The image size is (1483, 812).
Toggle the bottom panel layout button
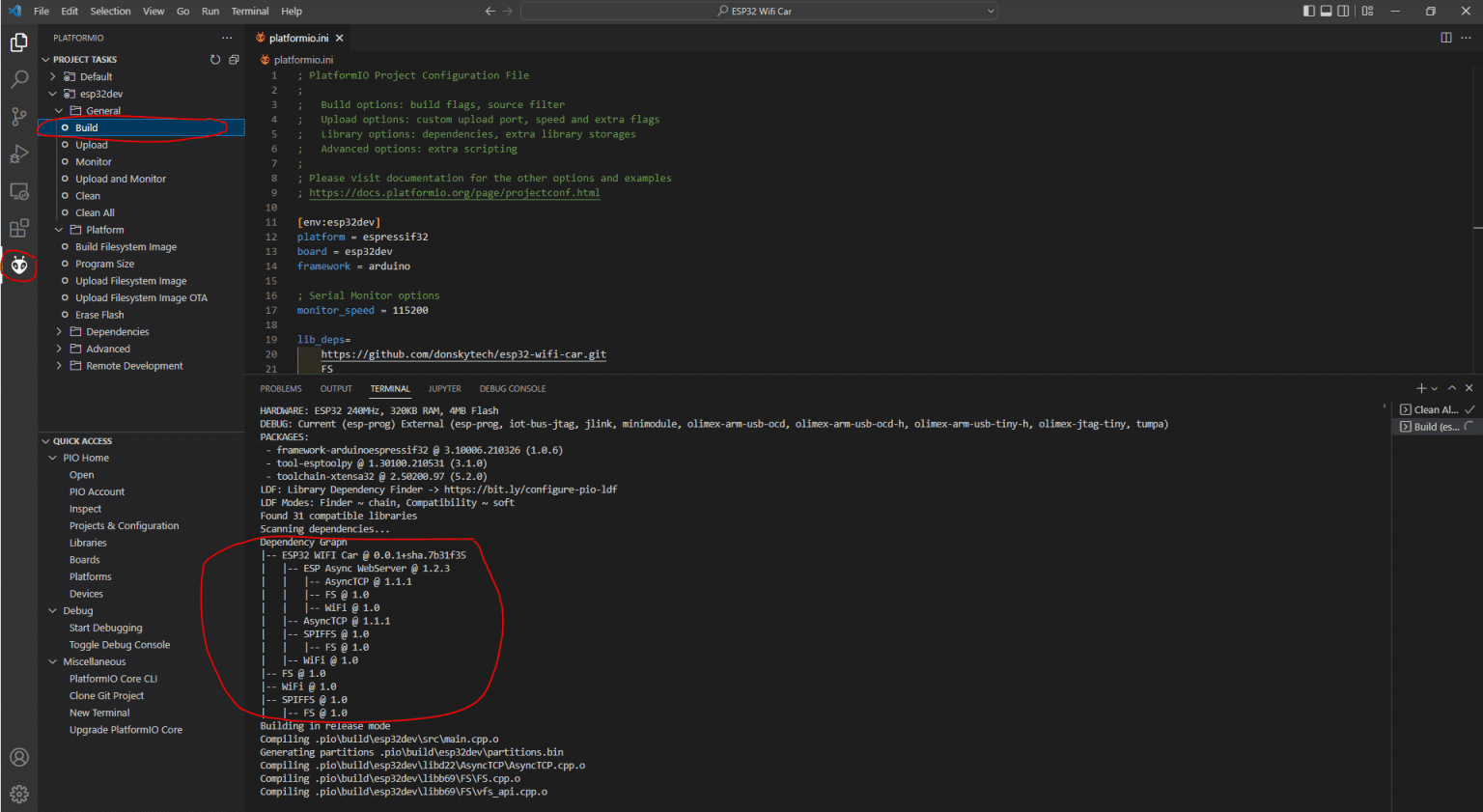tap(1326, 12)
